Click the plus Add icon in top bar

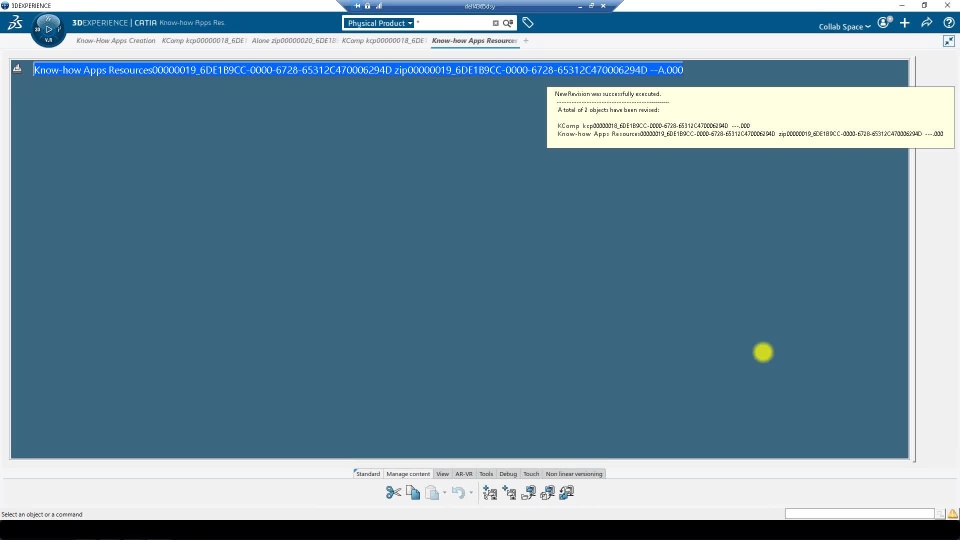[905, 23]
